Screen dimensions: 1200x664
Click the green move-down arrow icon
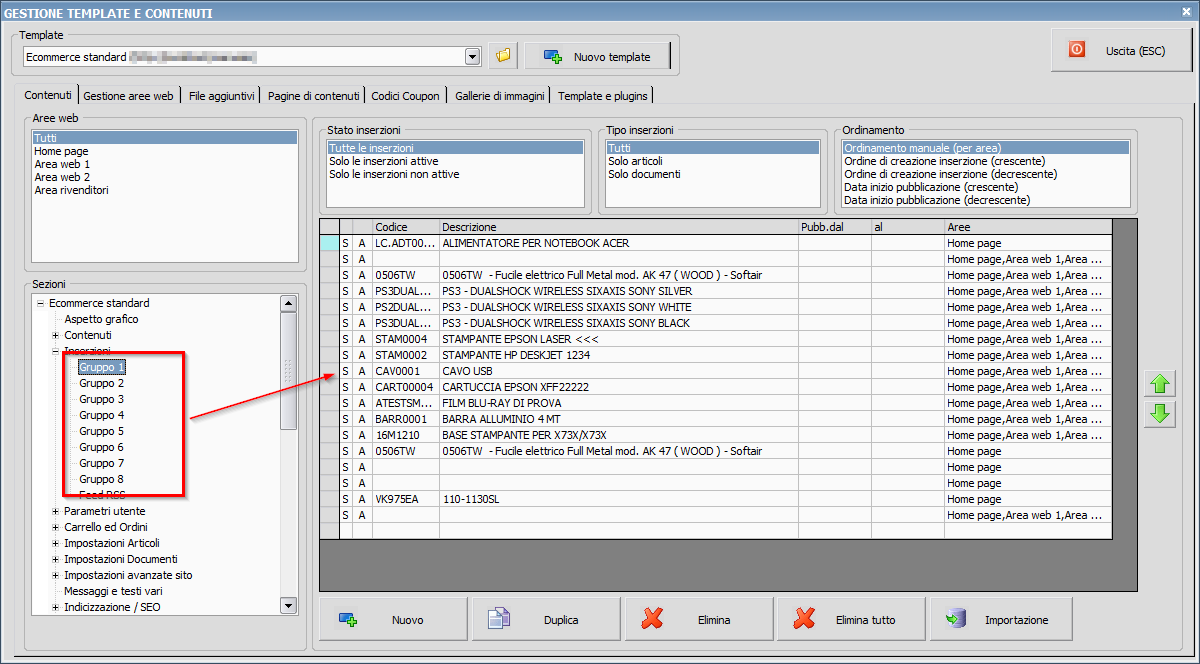click(1160, 414)
